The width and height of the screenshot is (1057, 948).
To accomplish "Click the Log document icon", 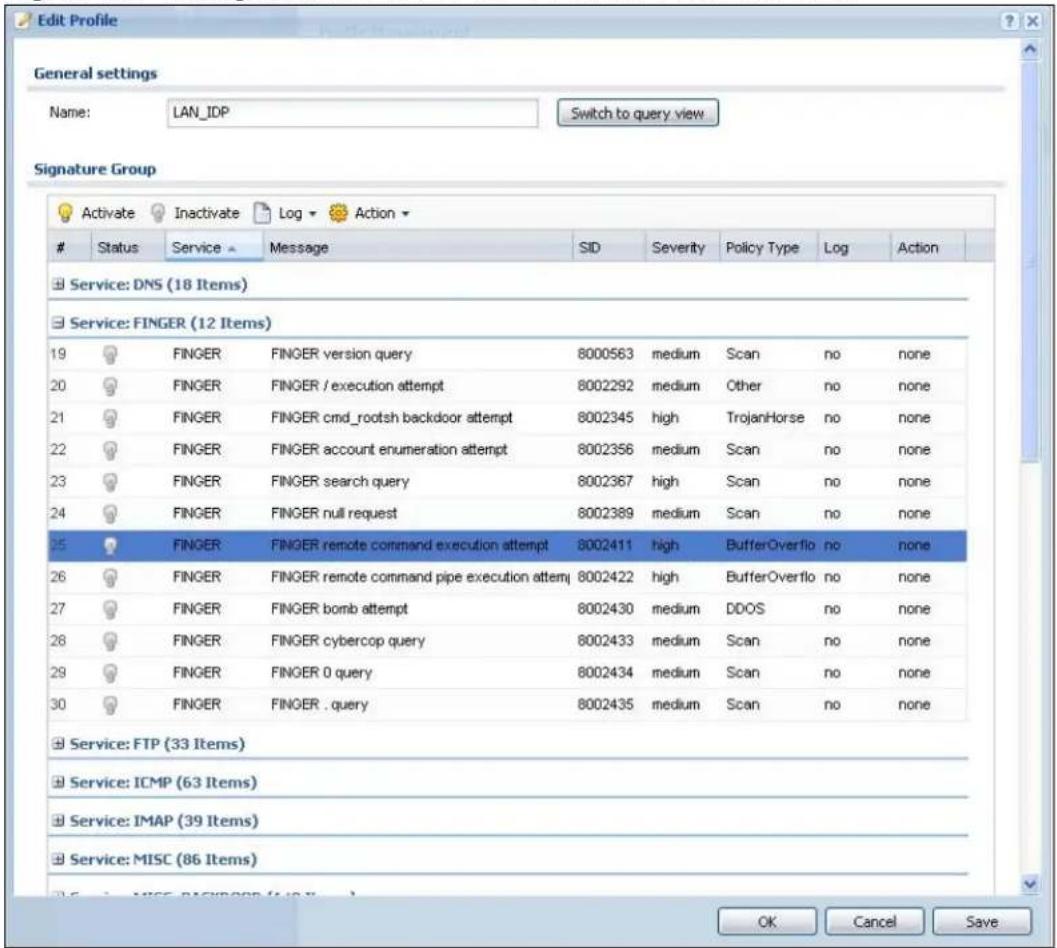I will point(262,213).
